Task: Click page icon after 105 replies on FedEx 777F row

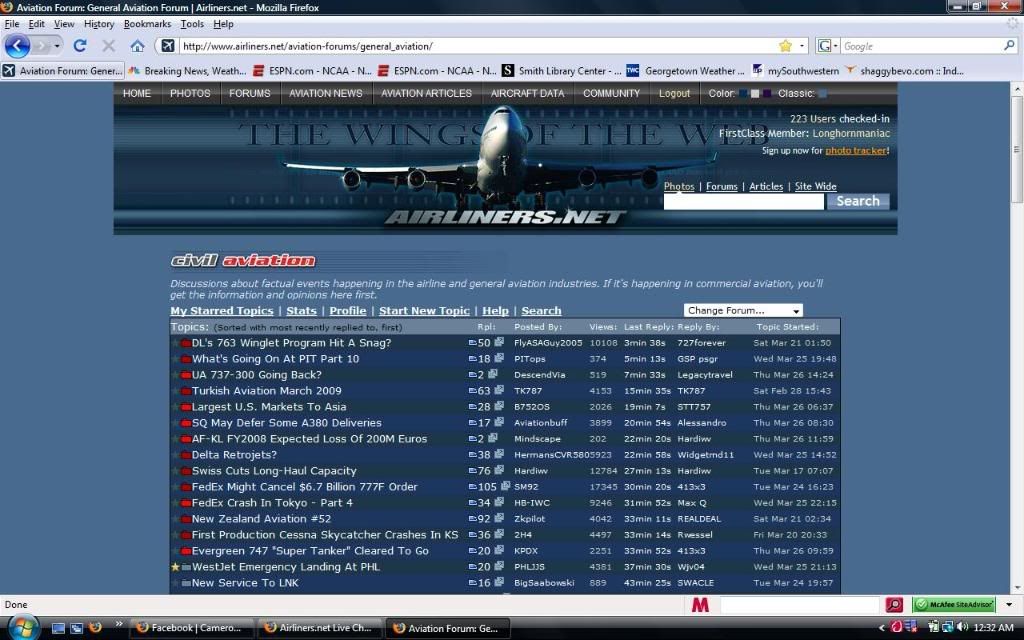Action: point(505,487)
